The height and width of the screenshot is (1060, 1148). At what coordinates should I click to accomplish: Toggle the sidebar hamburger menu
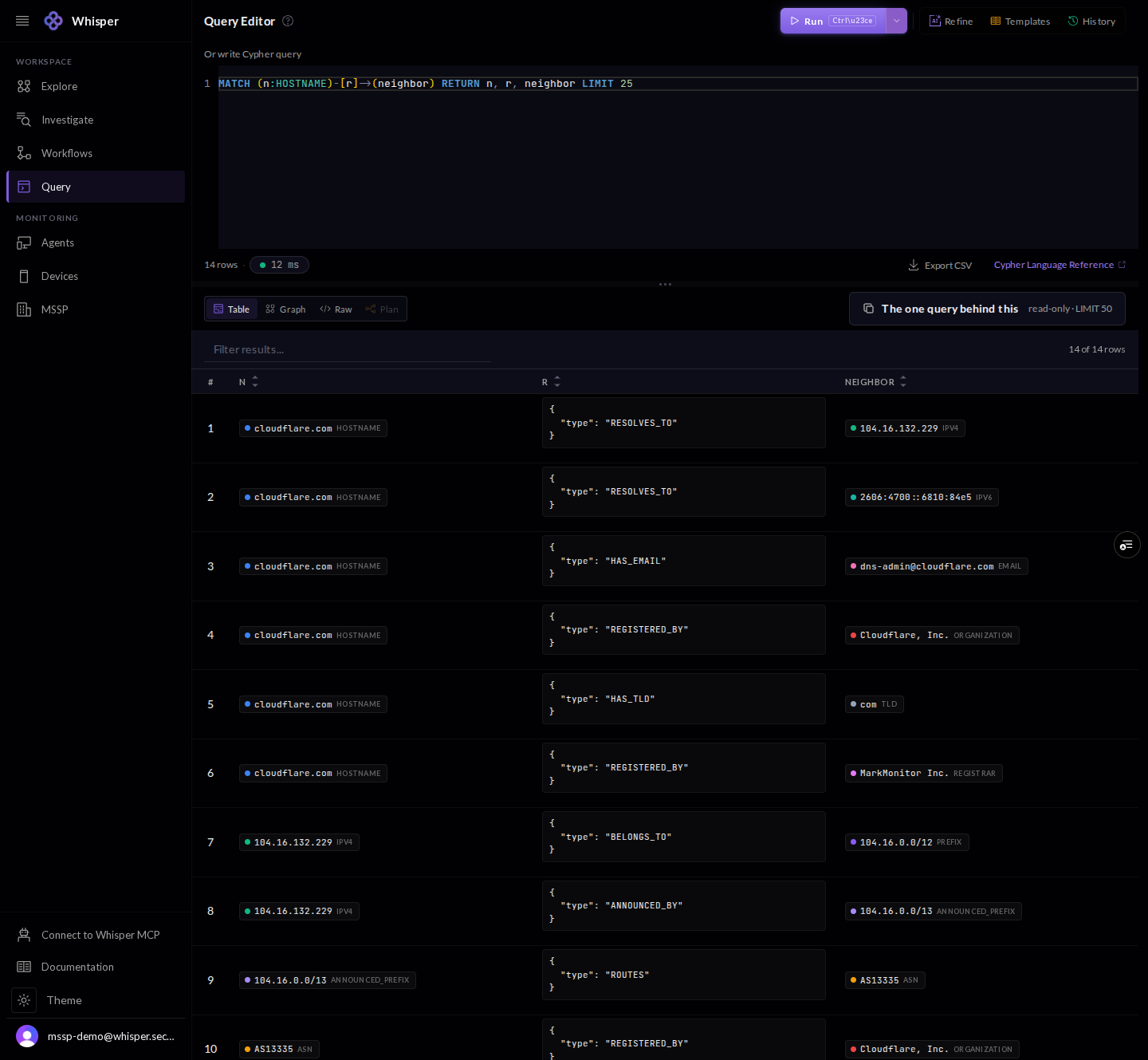coord(22,21)
